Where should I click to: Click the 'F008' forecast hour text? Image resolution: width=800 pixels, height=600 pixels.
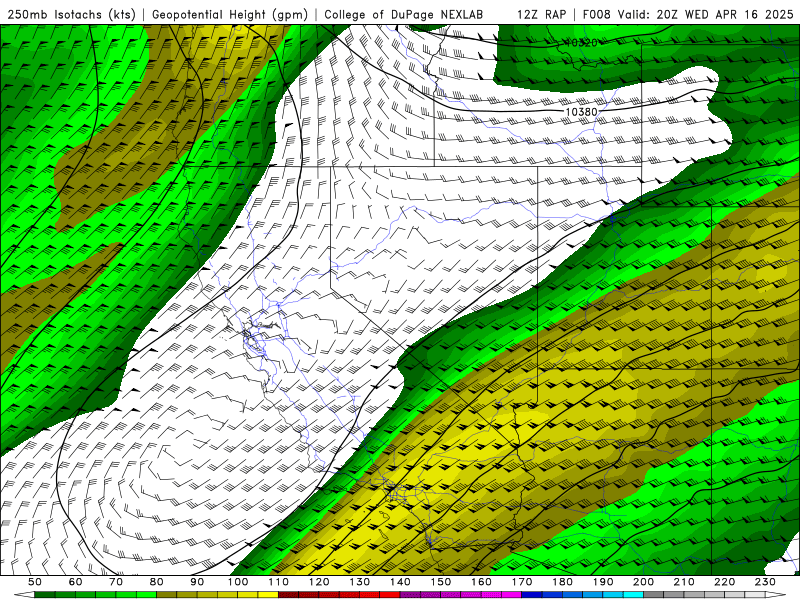click(x=598, y=14)
